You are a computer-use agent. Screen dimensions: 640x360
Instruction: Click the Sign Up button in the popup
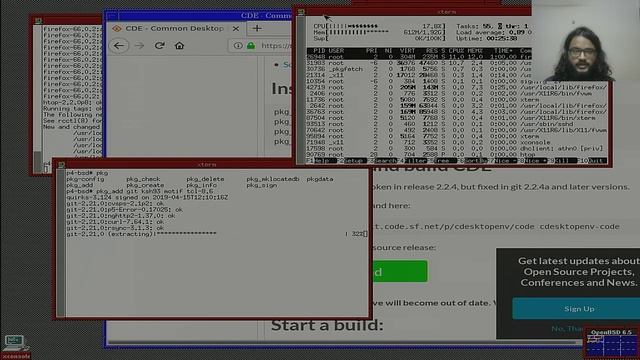[576, 309]
